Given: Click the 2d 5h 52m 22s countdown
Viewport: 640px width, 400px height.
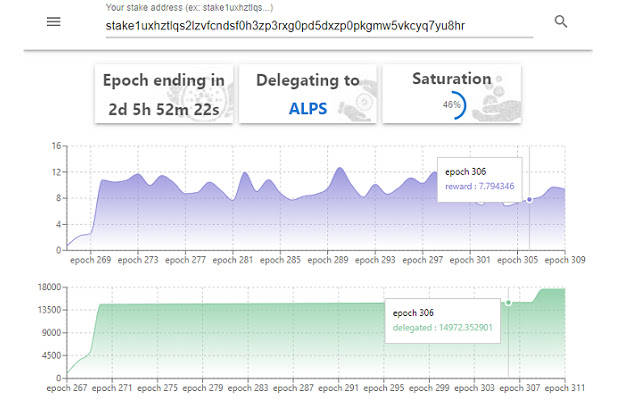Looking at the screenshot, I should pos(165,108).
